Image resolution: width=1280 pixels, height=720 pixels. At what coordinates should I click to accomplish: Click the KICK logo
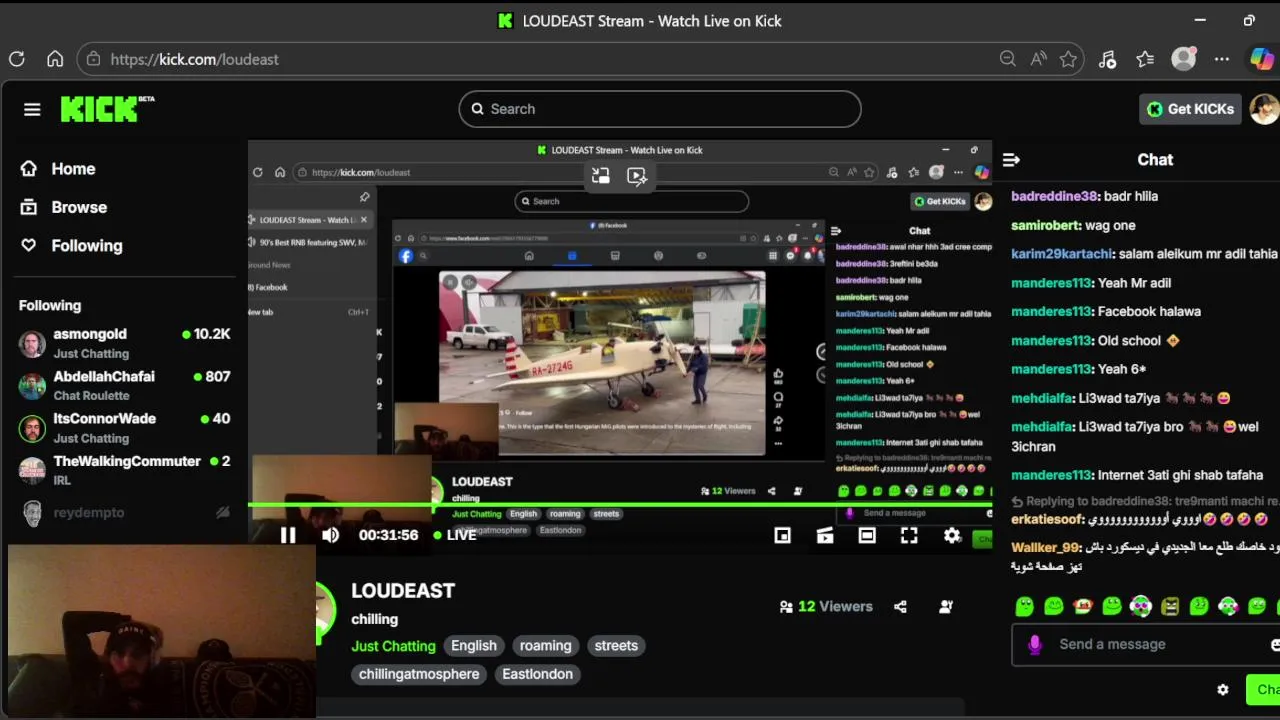(107, 109)
